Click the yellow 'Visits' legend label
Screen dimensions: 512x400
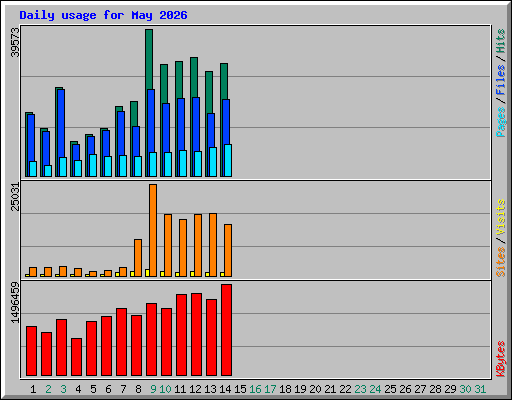(x=500, y=217)
